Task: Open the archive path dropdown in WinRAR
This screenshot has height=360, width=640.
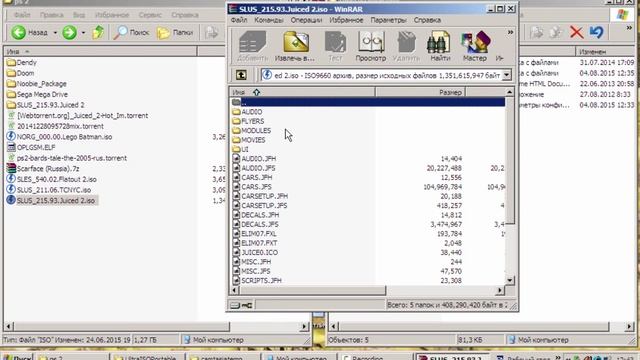Action: [x=507, y=75]
